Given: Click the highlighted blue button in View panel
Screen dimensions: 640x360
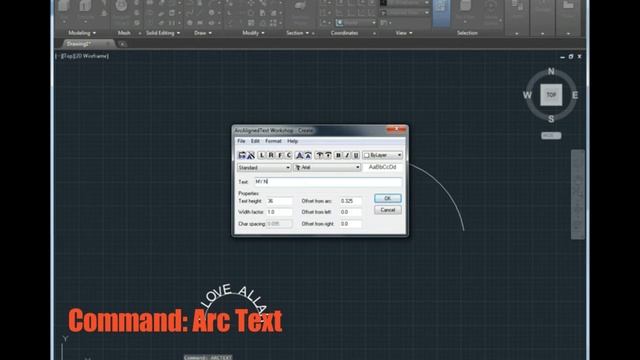Looking at the screenshot, I should tap(441, 12).
